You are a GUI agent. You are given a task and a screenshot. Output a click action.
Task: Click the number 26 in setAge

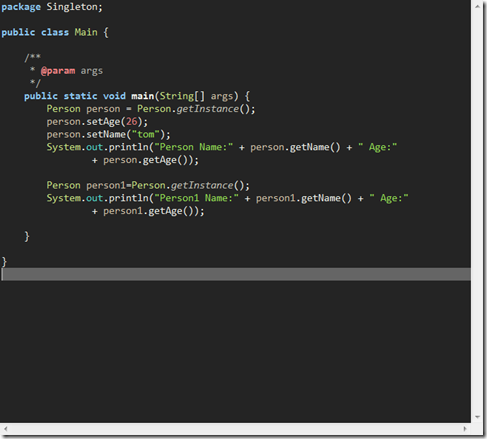(132, 122)
